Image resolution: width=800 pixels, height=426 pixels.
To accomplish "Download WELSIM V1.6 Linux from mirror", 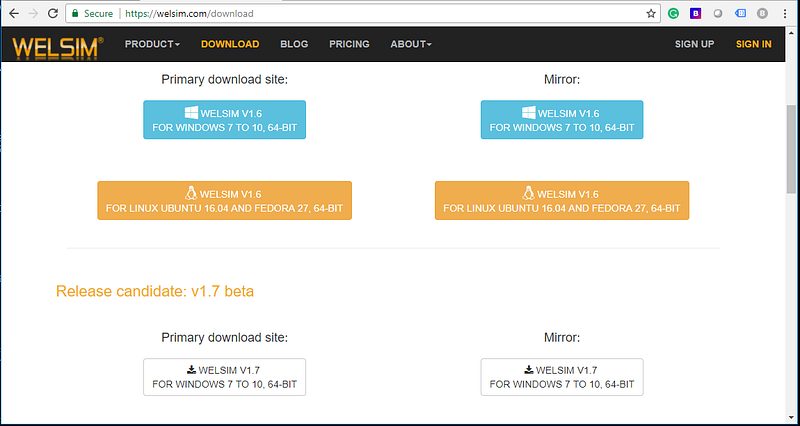I will [562, 201].
